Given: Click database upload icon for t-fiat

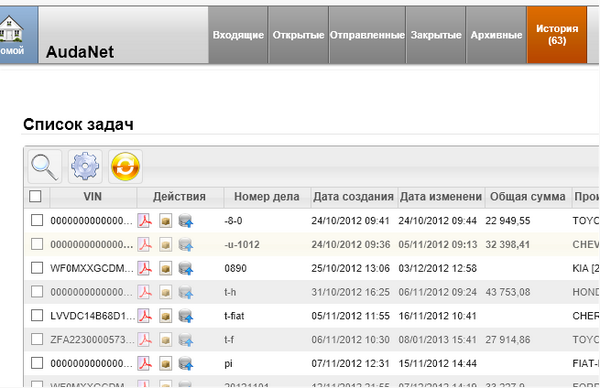Looking at the screenshot, I should [186, 316].
